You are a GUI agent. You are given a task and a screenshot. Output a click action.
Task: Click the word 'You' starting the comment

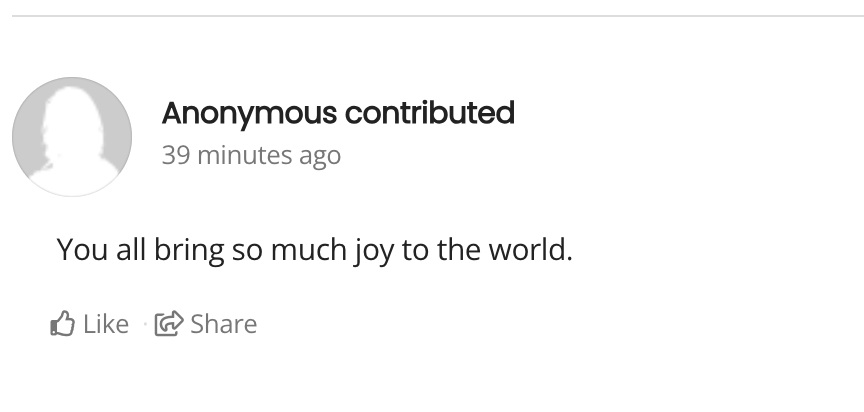[82, 250]
